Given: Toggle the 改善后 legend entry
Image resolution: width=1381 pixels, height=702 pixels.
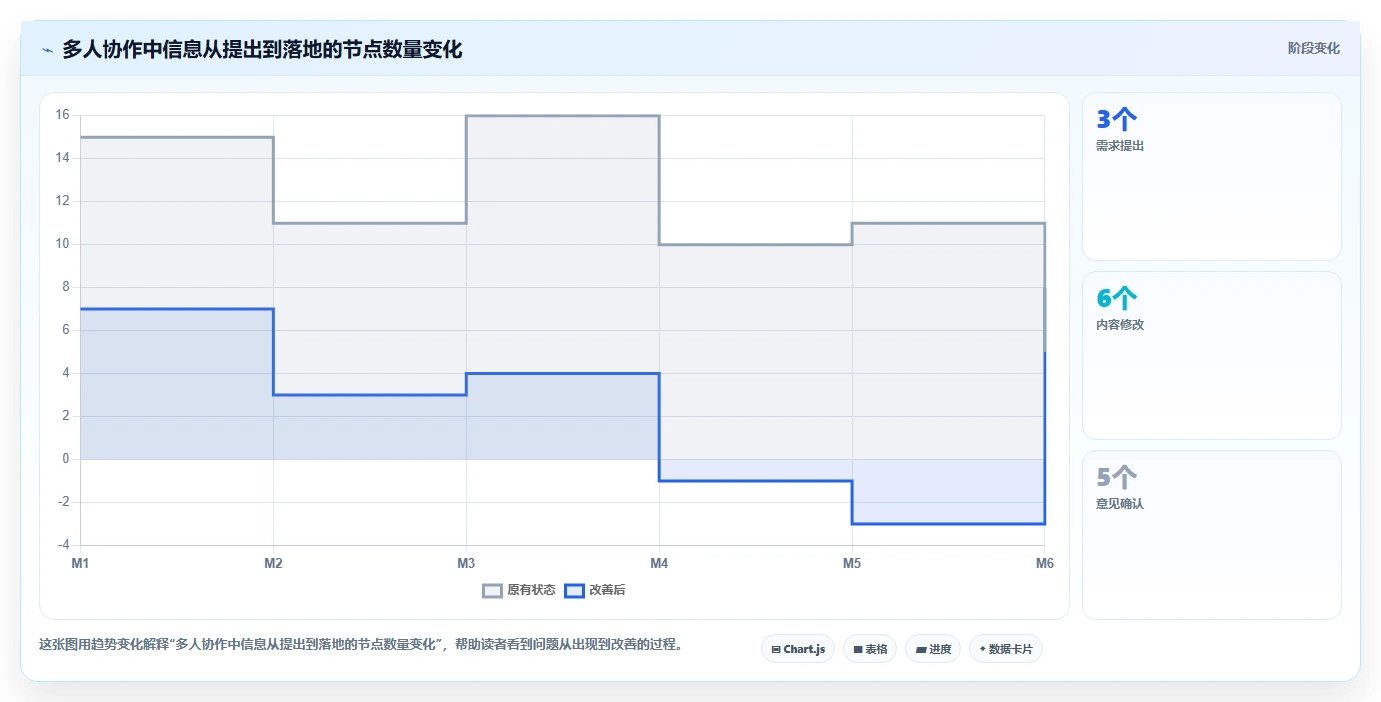Looking at the screenshot, I should tap(595, 590).
